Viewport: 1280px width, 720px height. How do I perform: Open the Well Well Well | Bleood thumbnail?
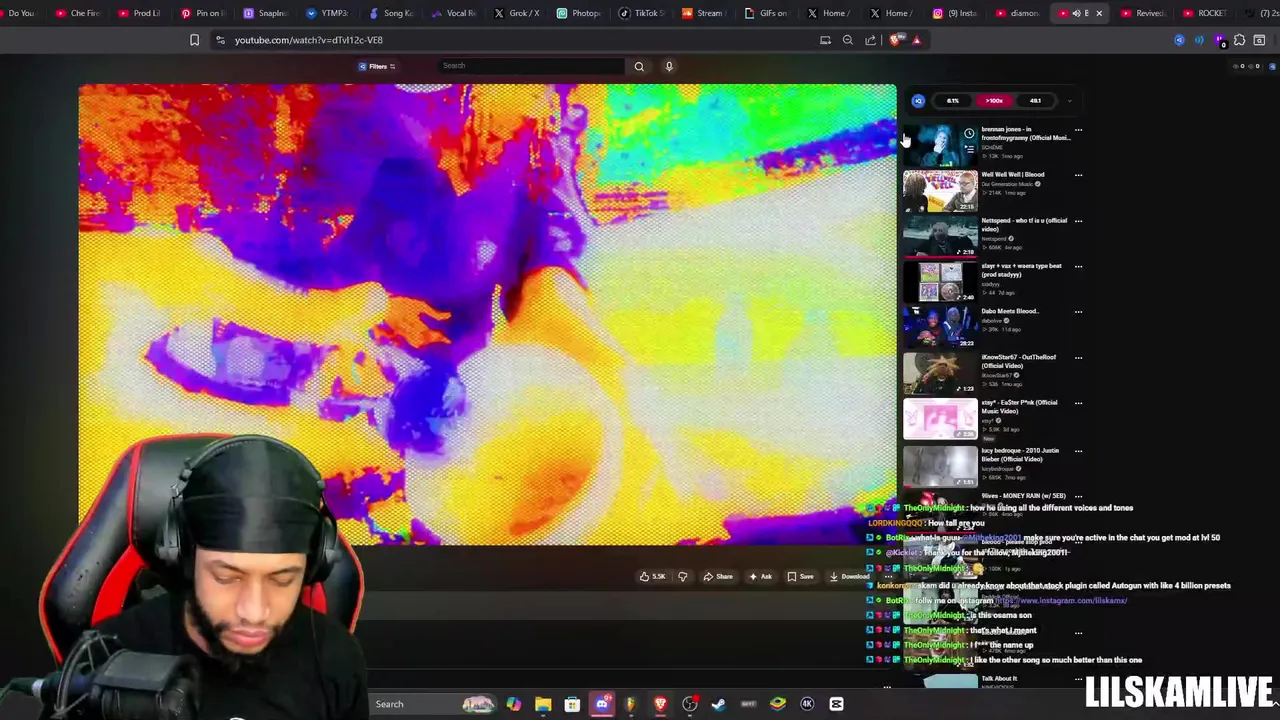[x=940, y=191]
